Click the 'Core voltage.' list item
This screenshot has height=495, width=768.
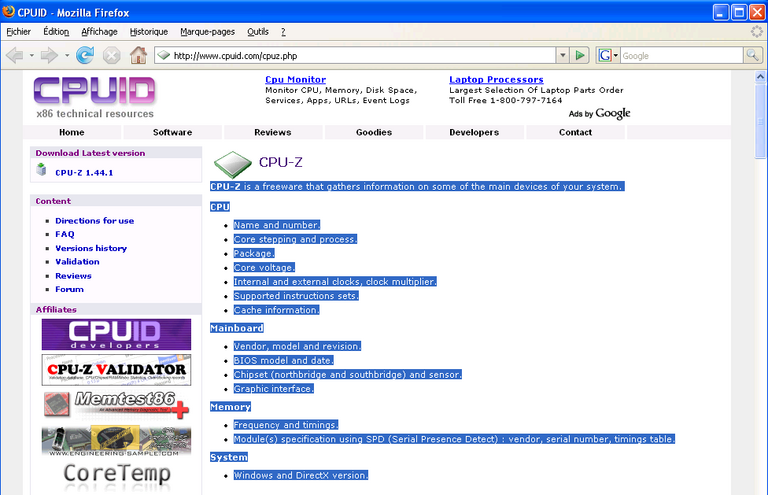coord(264,268)
